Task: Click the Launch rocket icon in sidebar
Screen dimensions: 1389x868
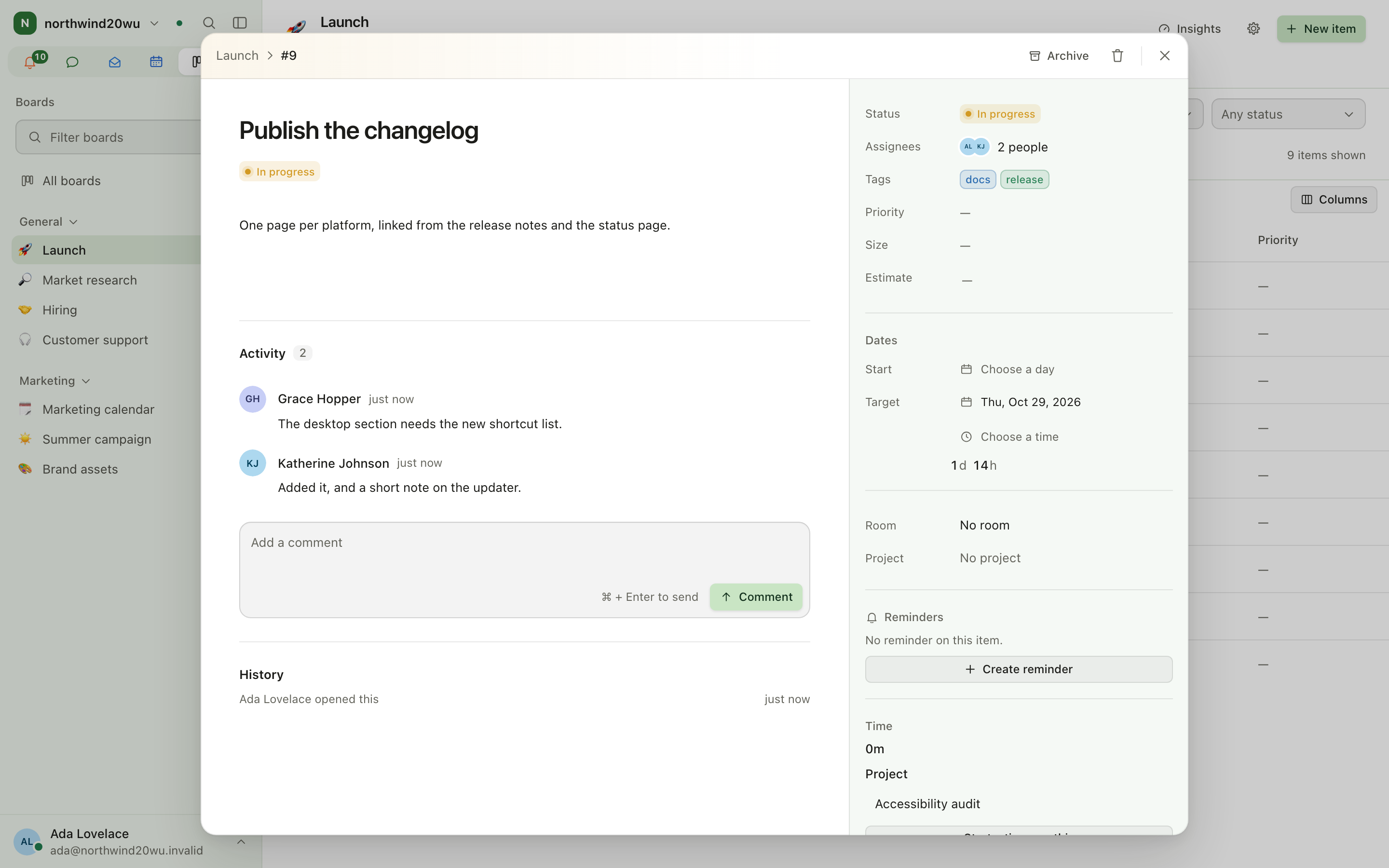Action: pyautogui.click(x=25, y=250)
